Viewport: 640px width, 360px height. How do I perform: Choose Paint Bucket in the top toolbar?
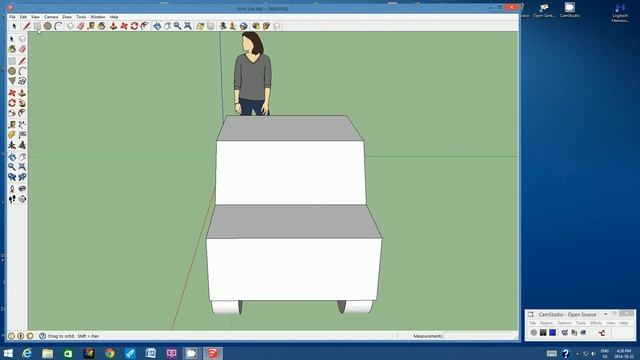101,26
